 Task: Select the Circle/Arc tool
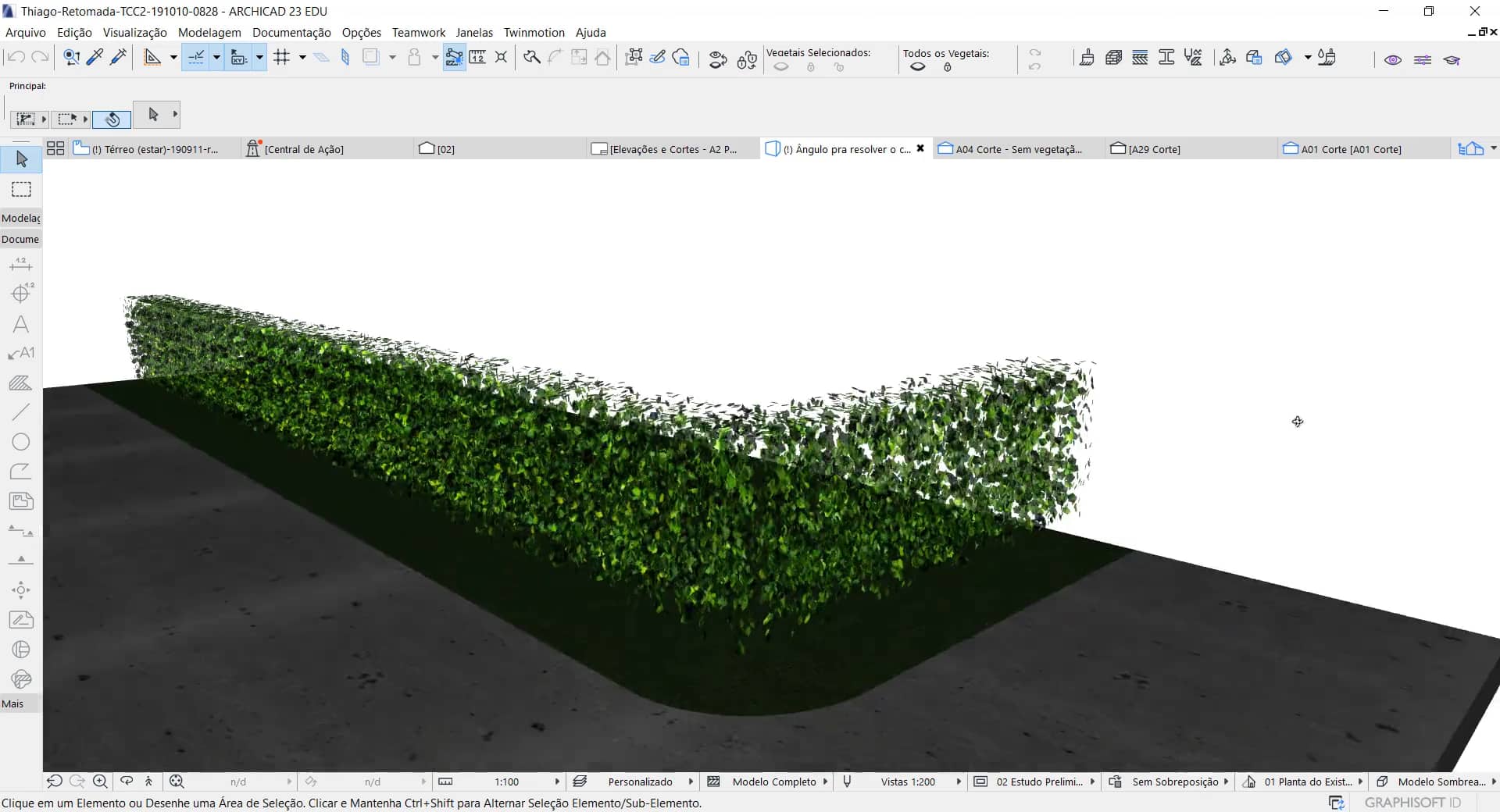(21, 442)
